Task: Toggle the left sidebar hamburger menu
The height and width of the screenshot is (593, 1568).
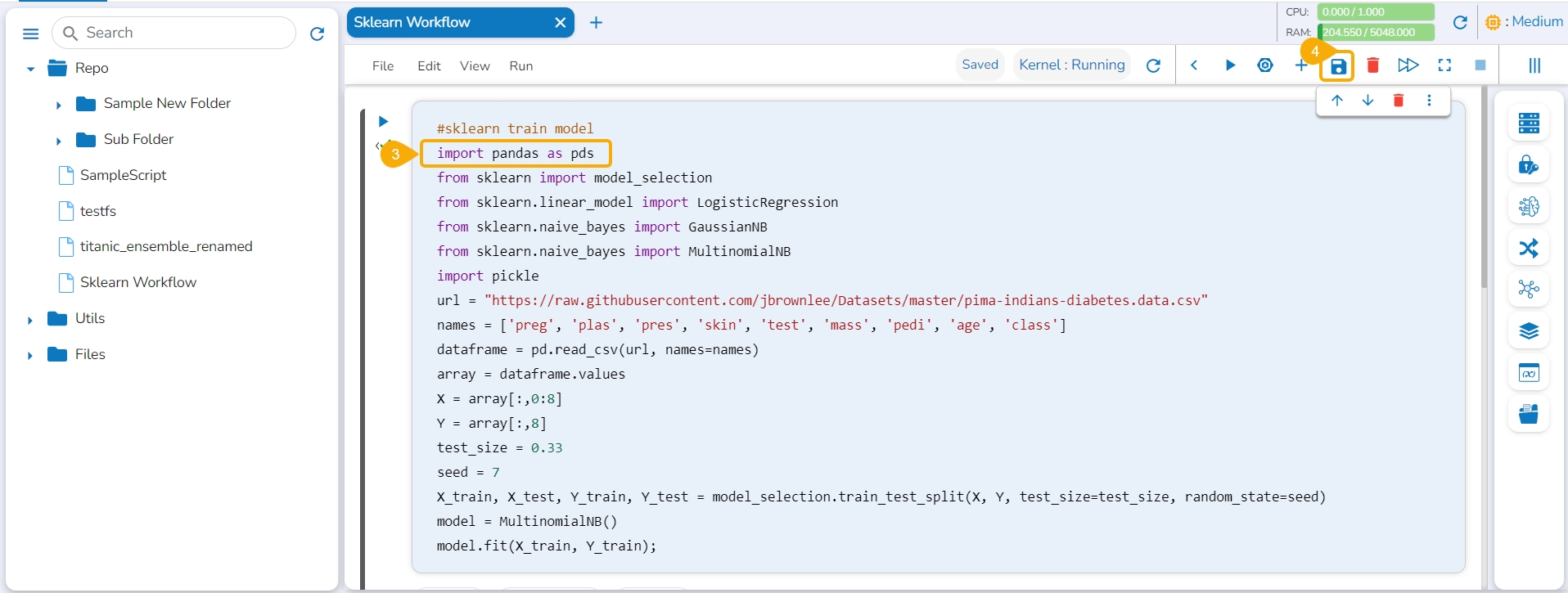Action: point(30,34)
